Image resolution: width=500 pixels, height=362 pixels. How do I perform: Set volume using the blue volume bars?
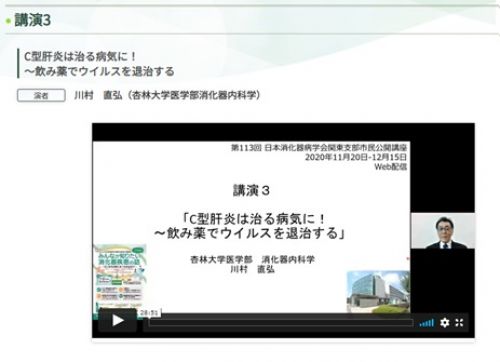click(x=427, y=323)
